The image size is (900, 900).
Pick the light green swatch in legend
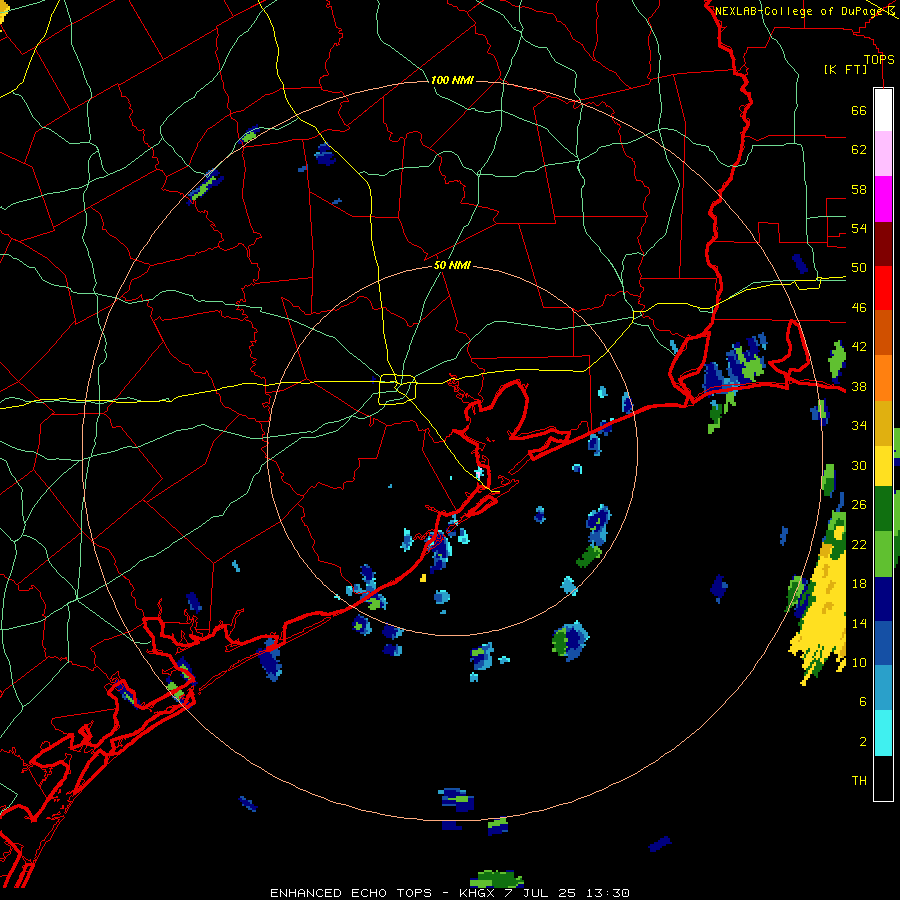[883, 554]
